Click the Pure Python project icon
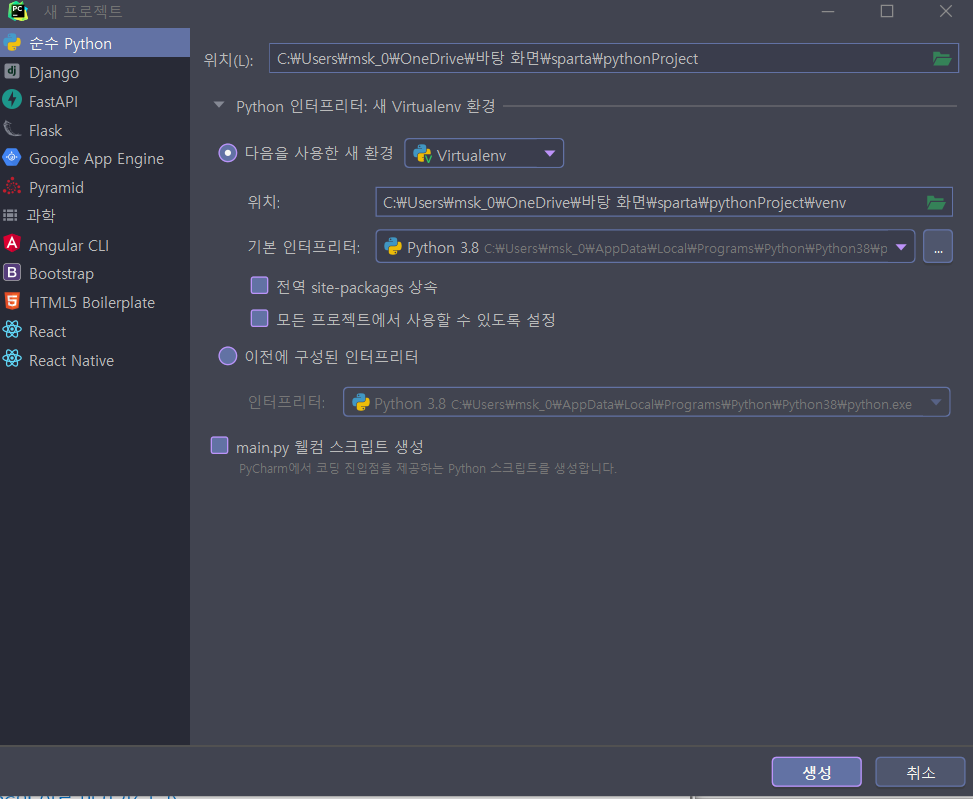 tap(12, 43)
